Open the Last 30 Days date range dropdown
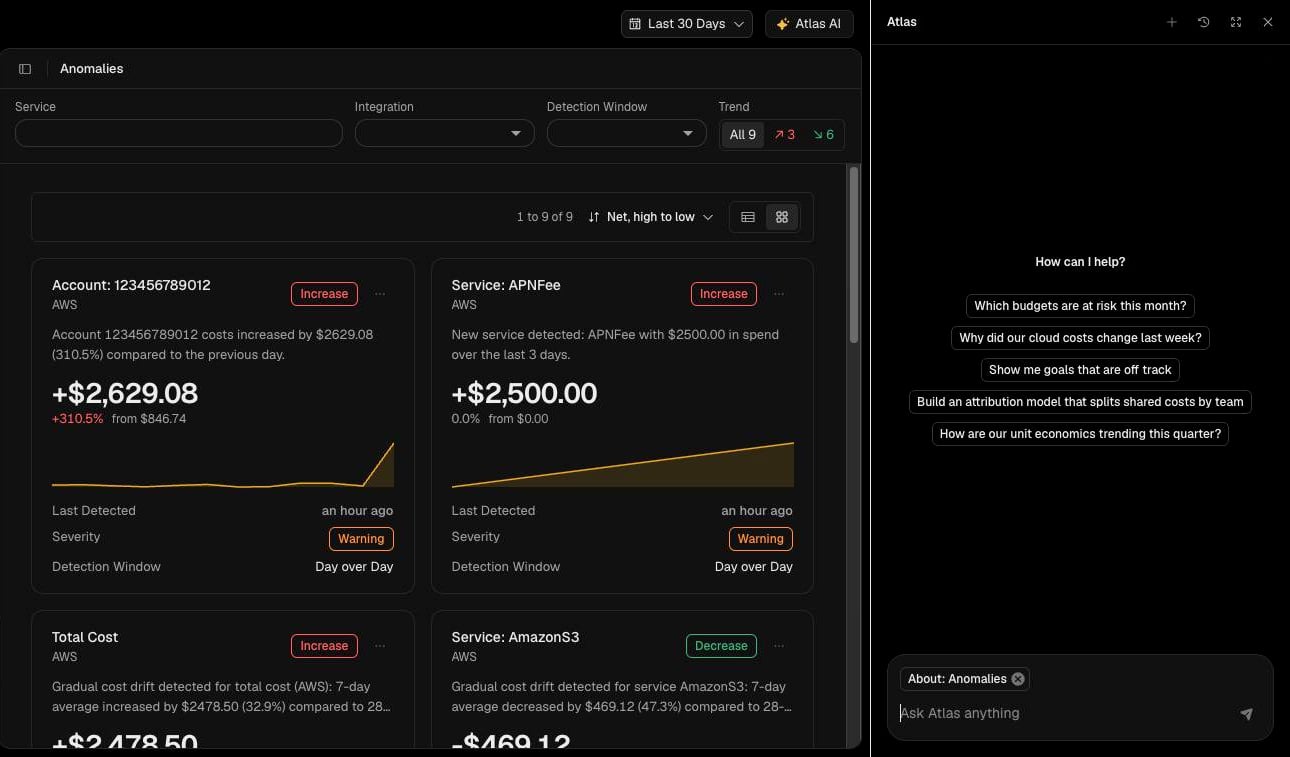The width and height of the screenshot is (1290, 757). point(687,24)
